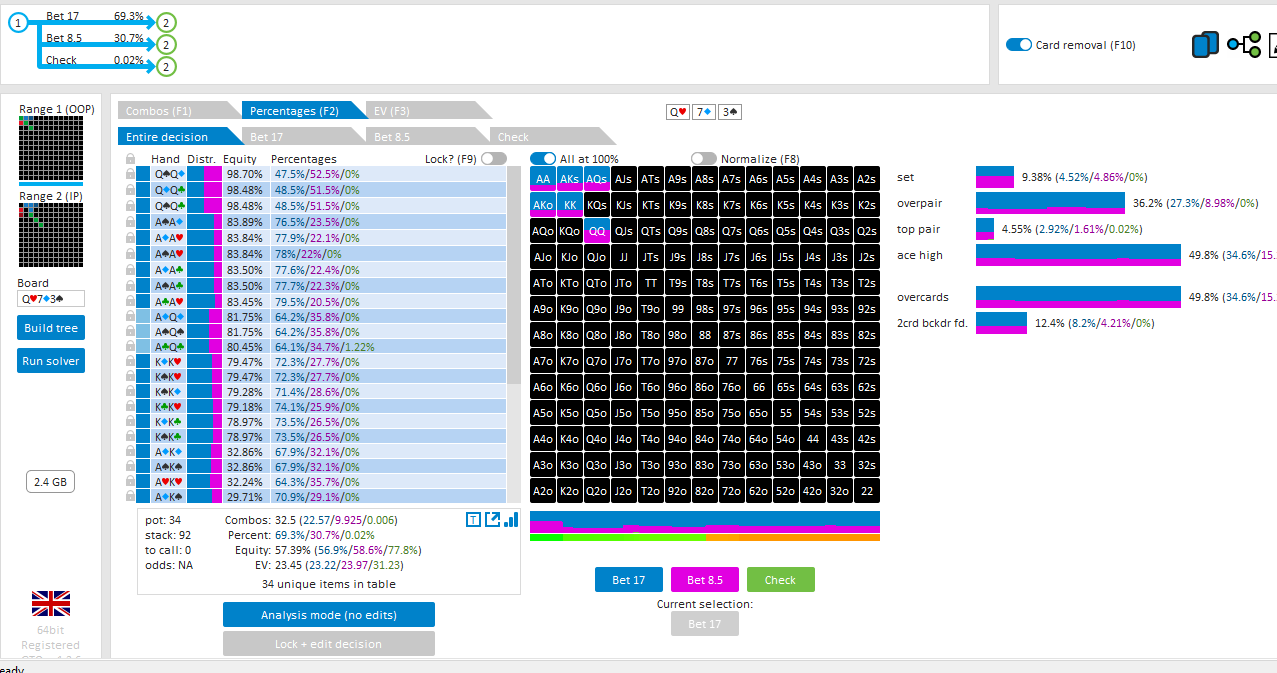Viewport: 1277px width, 673px height.
Task: Click the grey Bet 17 current selection button
Action: coord(705,624)
